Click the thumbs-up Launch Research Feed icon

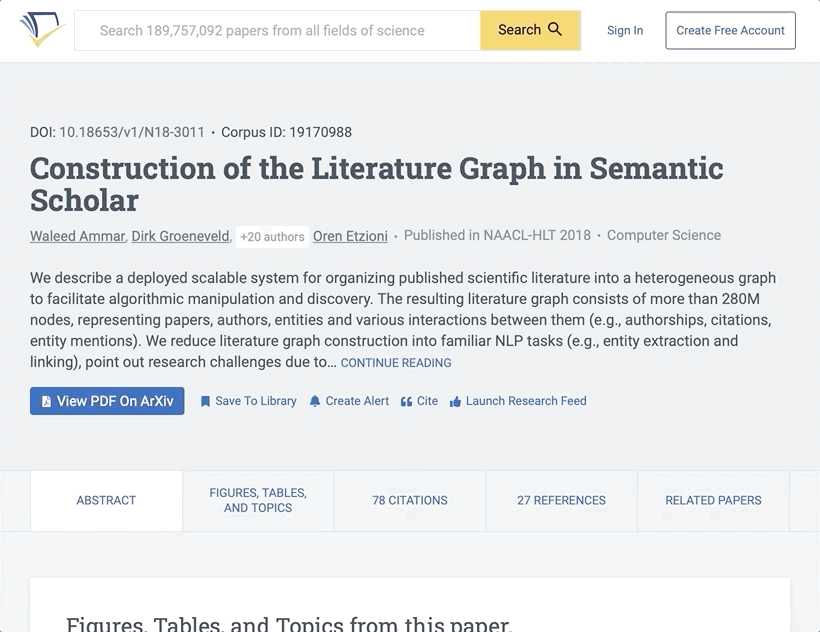455,401
